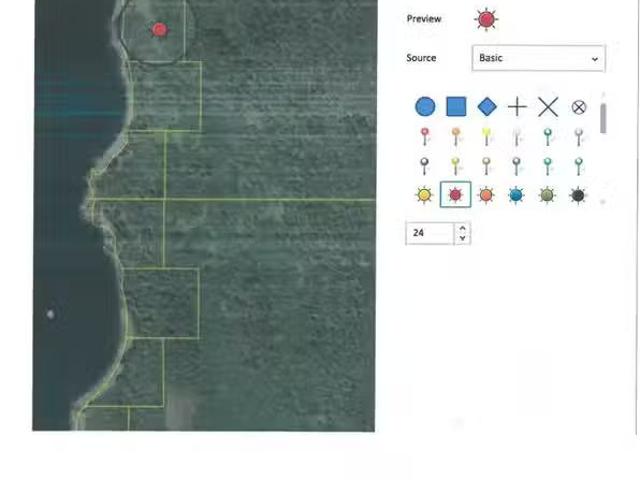Choose the blue diamond symbol
The height and width of the screenshot is (480, 640).
tap(487, 107)
